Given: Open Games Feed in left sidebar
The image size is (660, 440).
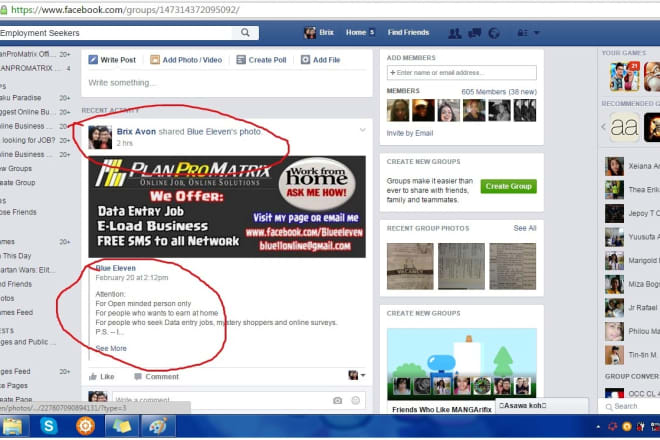Looking at the screenshot, I should click(x=17, y=312).
